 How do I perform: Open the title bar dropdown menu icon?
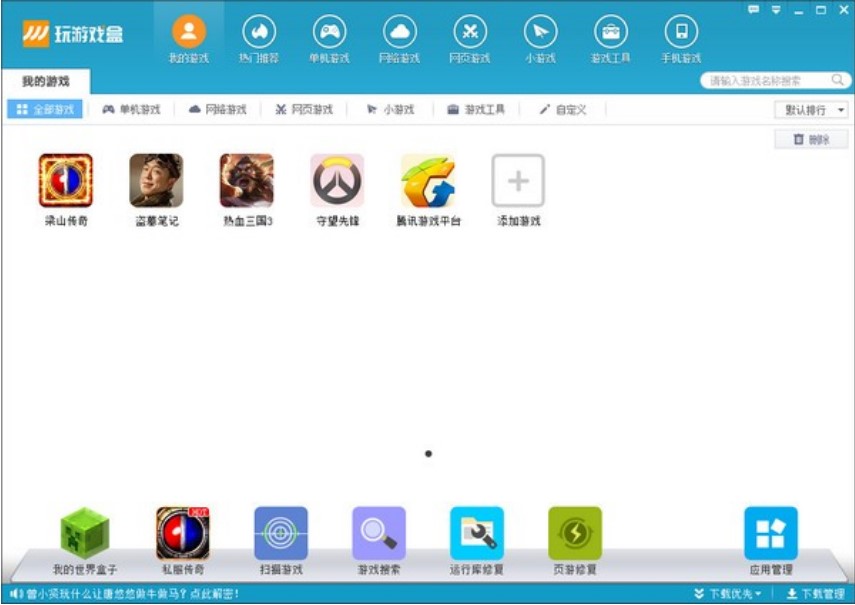pyautogui.click(x=776, y=10)
